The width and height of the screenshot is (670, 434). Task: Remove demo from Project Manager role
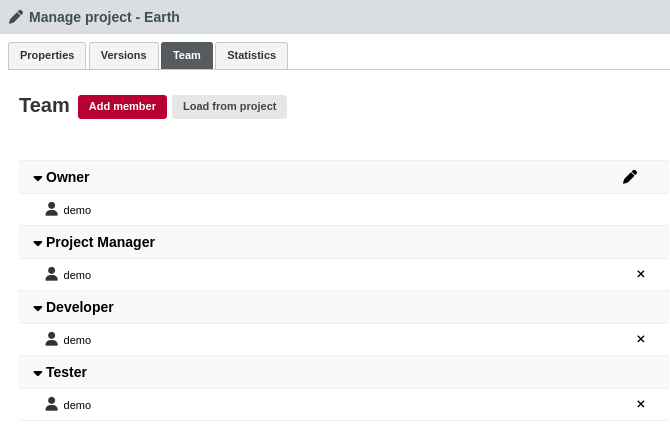tap(641, 274)
